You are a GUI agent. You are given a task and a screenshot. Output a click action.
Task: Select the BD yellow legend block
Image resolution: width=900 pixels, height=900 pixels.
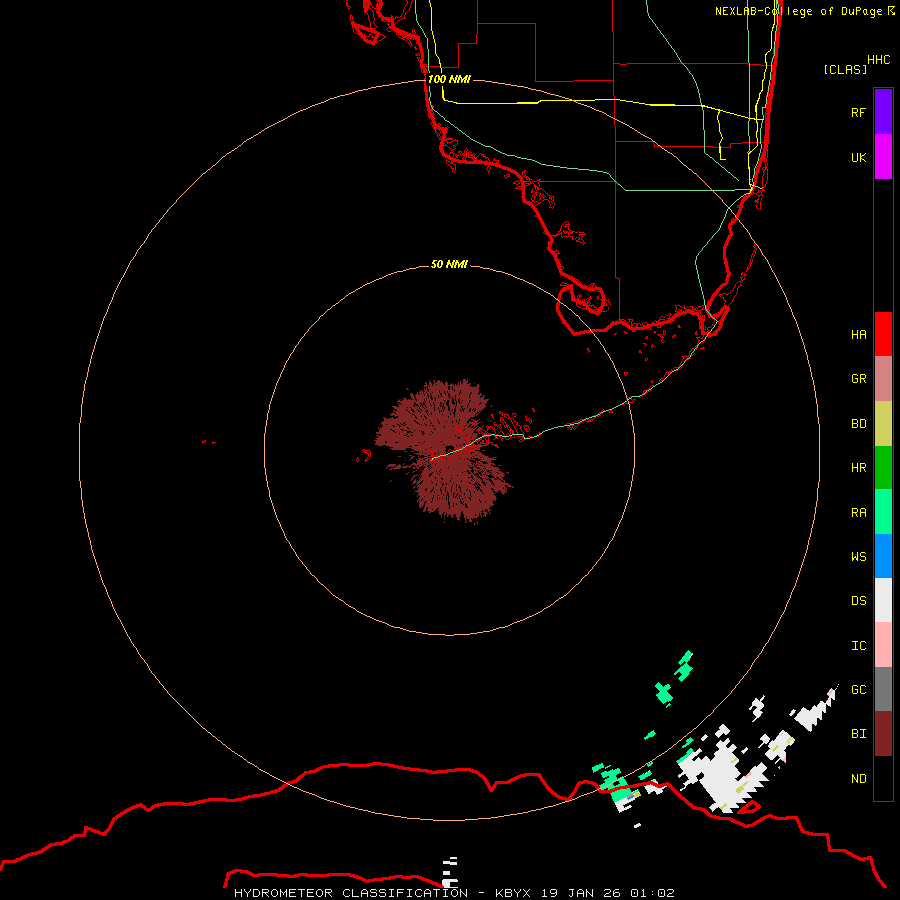pos(883,424)
